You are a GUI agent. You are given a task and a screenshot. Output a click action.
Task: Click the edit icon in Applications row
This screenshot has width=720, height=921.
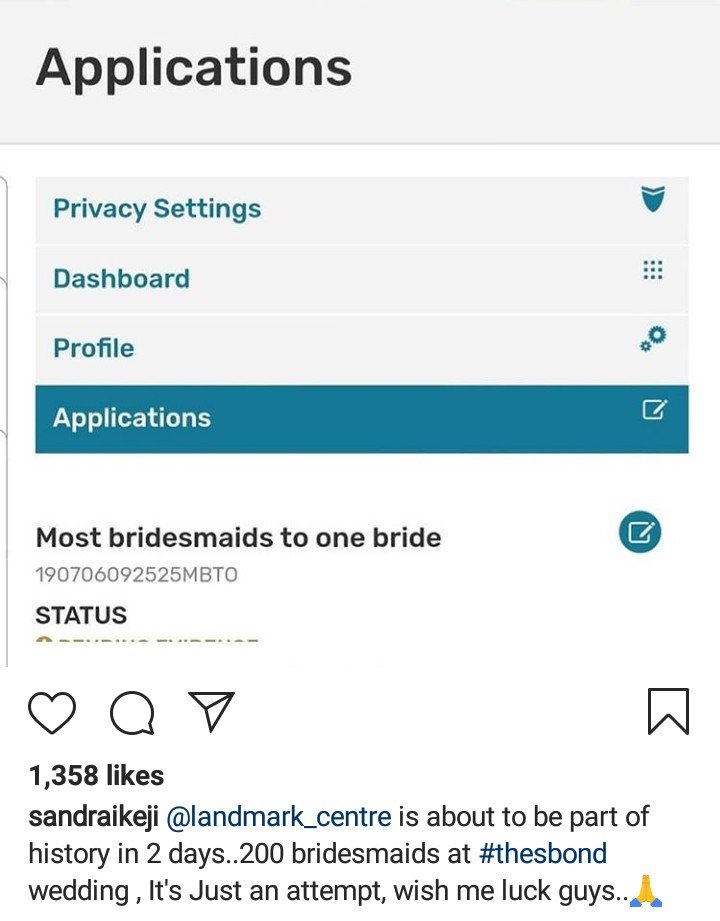pos(653,410)
